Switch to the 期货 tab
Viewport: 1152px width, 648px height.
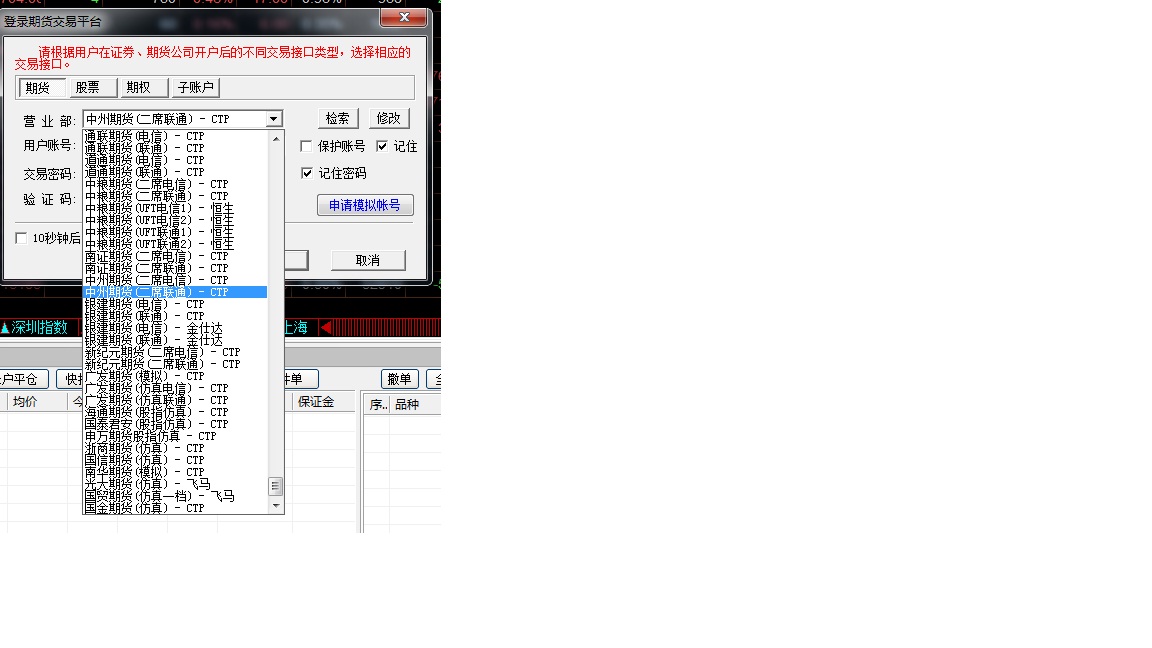(x=42, y=88)
